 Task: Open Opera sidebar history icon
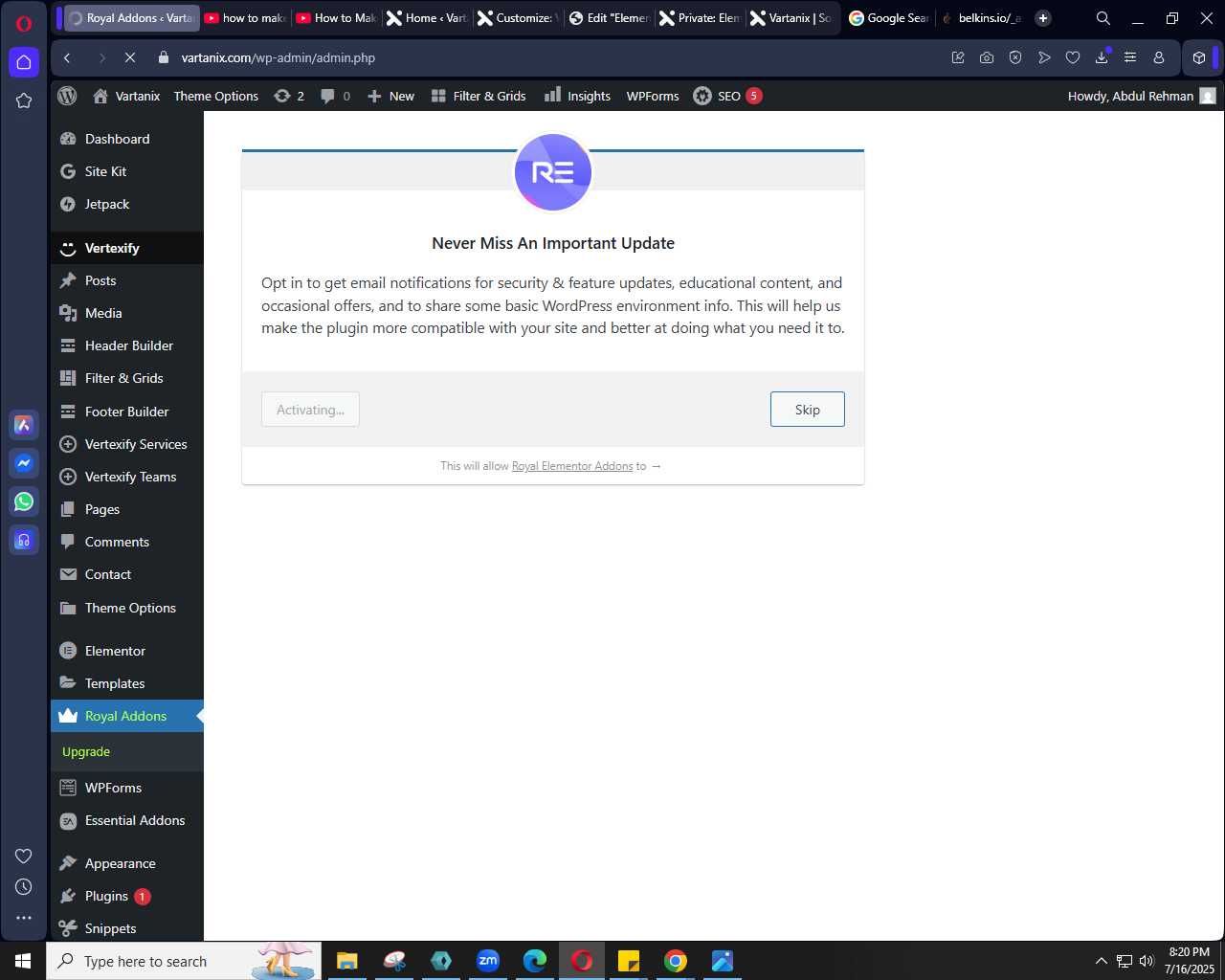[24, 887]
